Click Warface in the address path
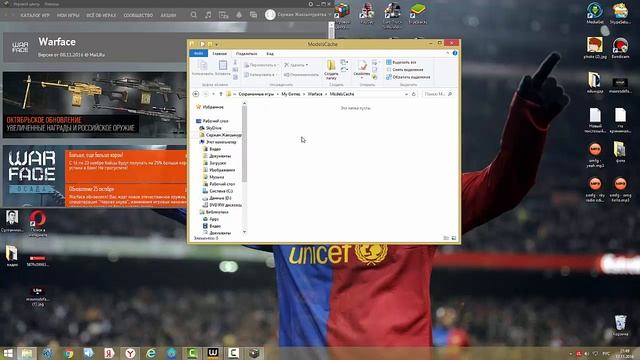640x360 pixels. click(x=315, y=94)
